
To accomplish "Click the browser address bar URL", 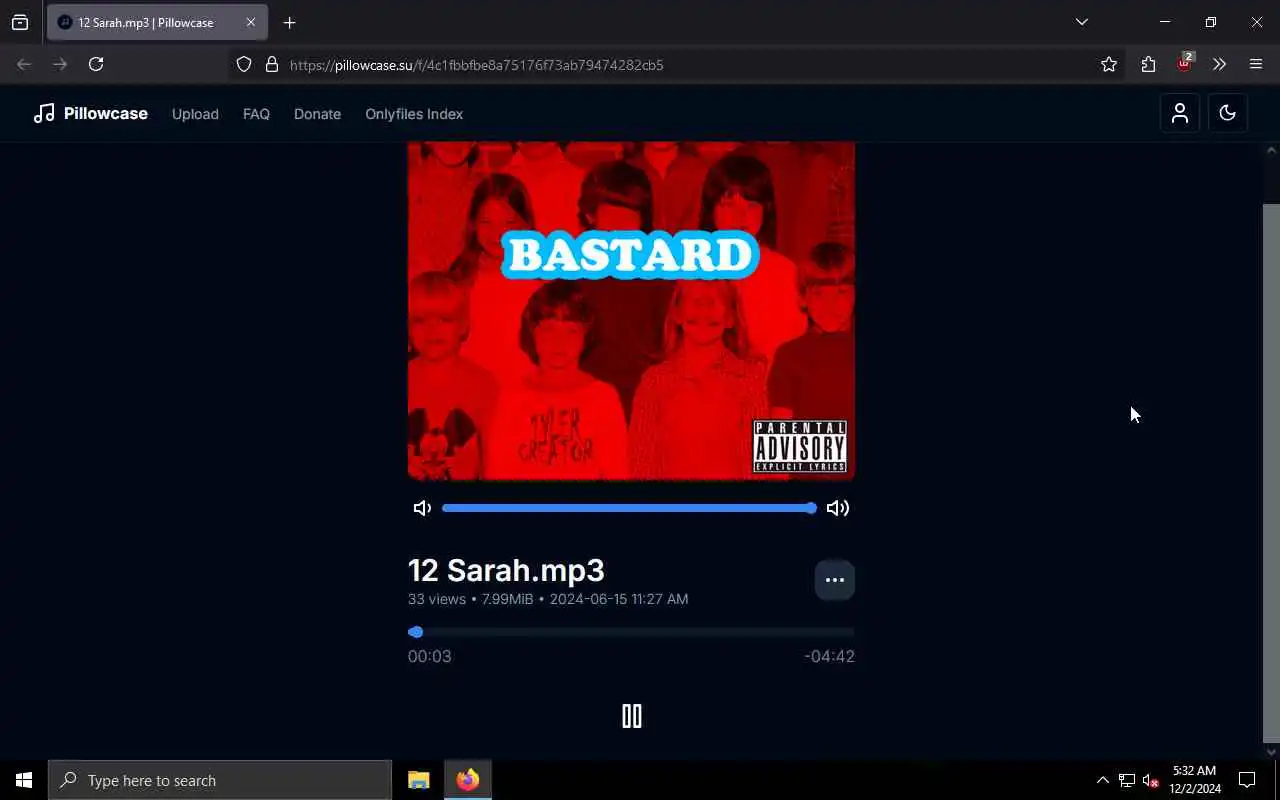I will [477, 65].
